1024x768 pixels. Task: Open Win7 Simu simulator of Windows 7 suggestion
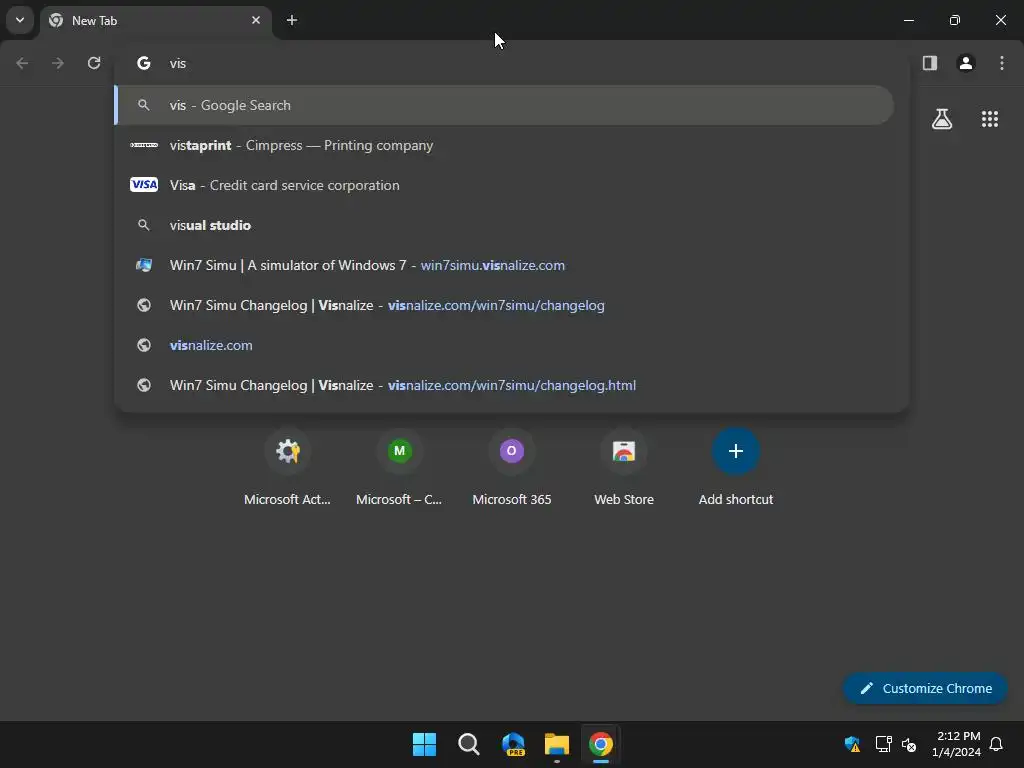(504, 265)
